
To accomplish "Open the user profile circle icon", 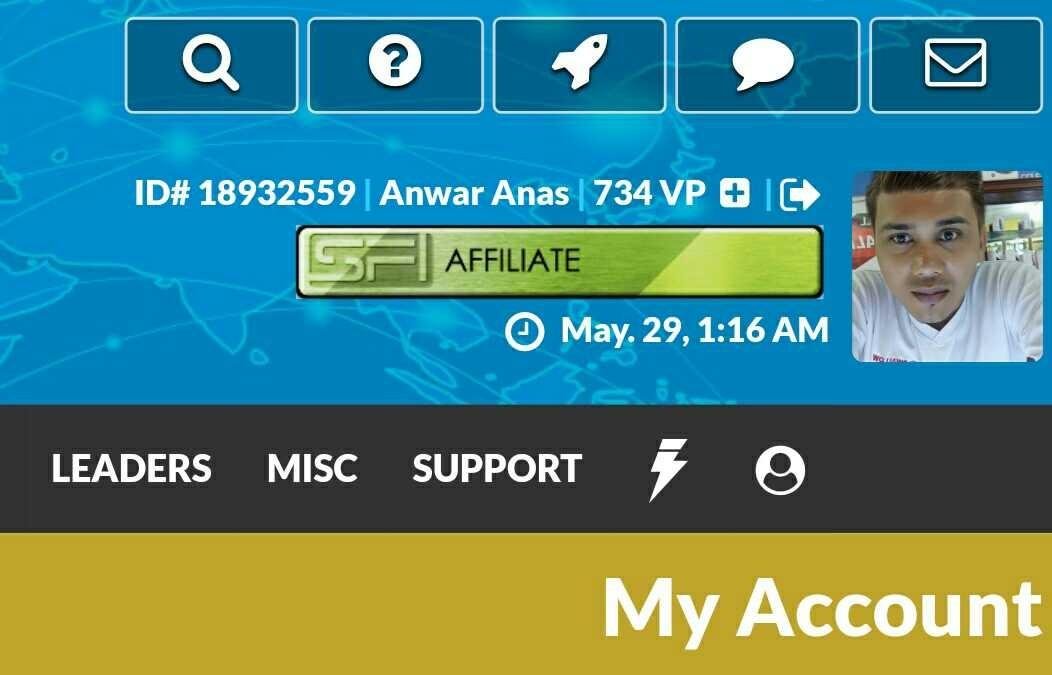I will [780, 470].
